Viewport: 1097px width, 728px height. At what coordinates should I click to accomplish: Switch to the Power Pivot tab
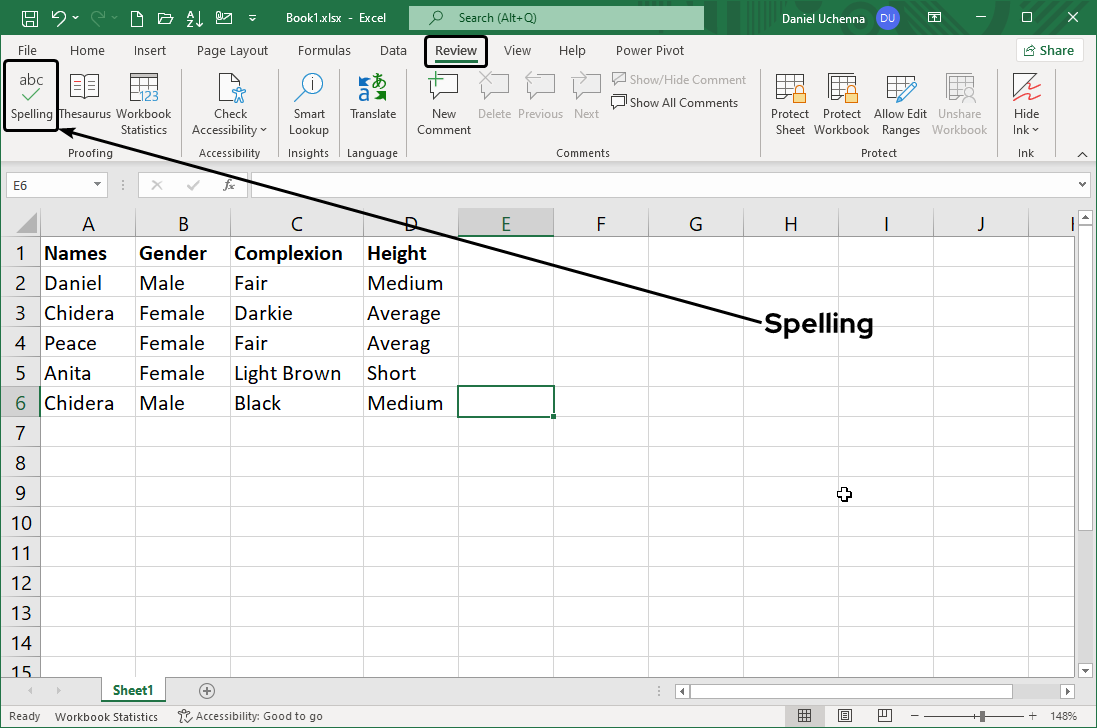click(649, 50)
